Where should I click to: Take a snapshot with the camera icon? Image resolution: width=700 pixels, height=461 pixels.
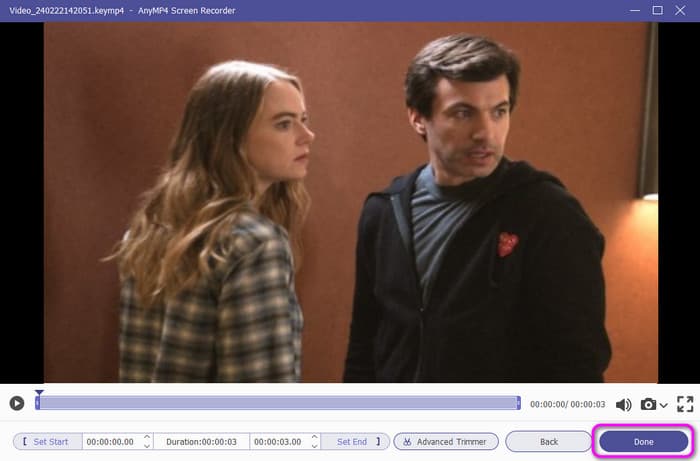tap(648, 404)
